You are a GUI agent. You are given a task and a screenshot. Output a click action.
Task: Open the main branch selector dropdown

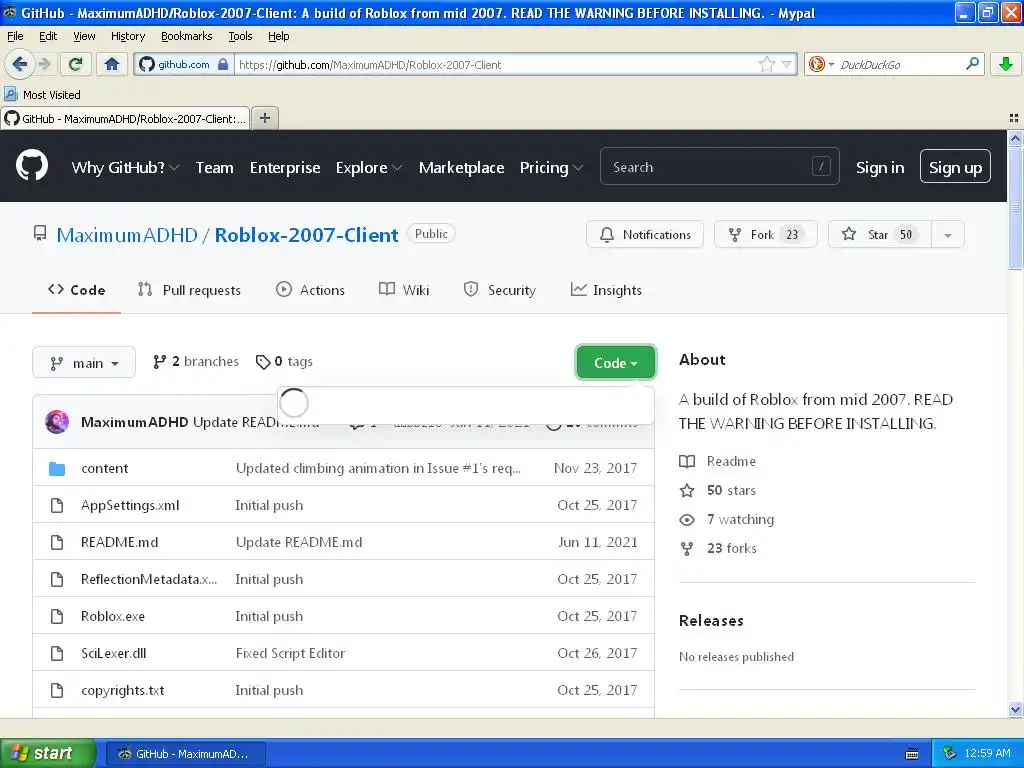[x=84, y=362]
